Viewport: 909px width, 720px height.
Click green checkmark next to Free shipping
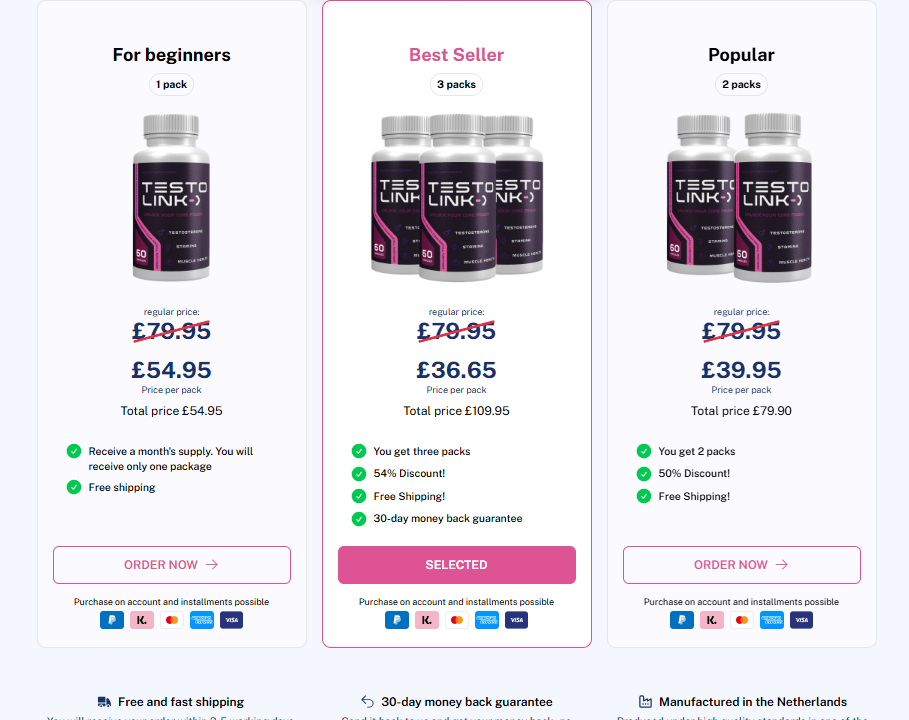(x=74, y=487)
